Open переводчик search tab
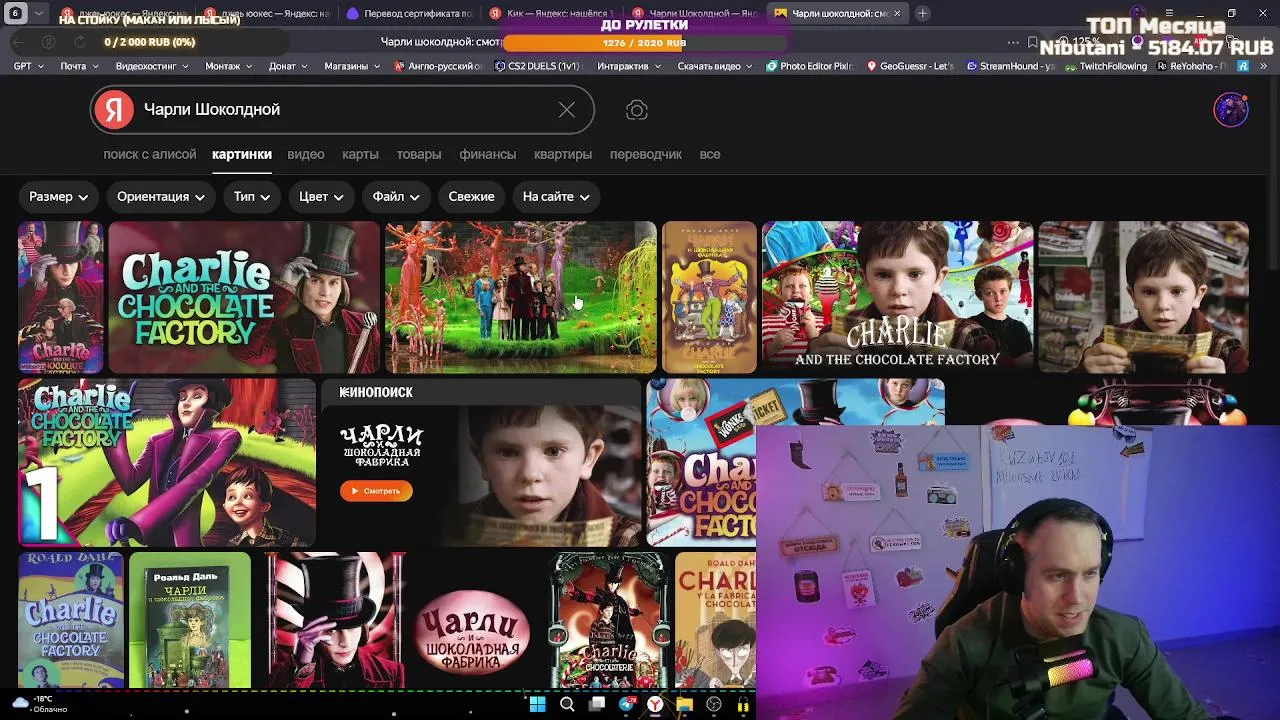The image size is (1280, 720). [x=646, y=155]
